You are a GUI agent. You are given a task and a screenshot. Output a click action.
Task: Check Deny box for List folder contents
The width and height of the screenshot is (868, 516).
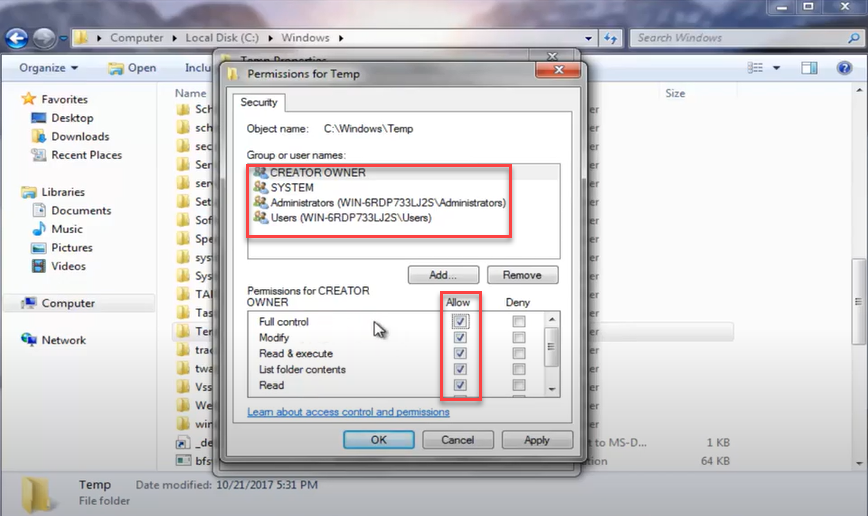tap(519, 369)
